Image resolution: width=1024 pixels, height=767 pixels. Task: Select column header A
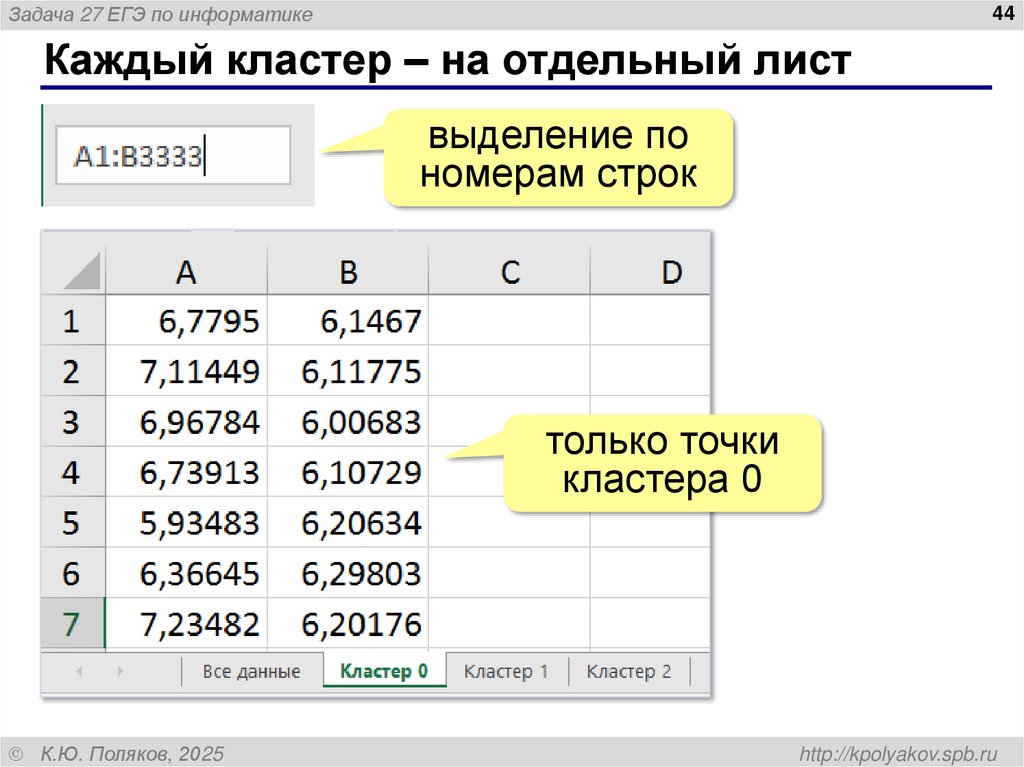tap(186, 270)
